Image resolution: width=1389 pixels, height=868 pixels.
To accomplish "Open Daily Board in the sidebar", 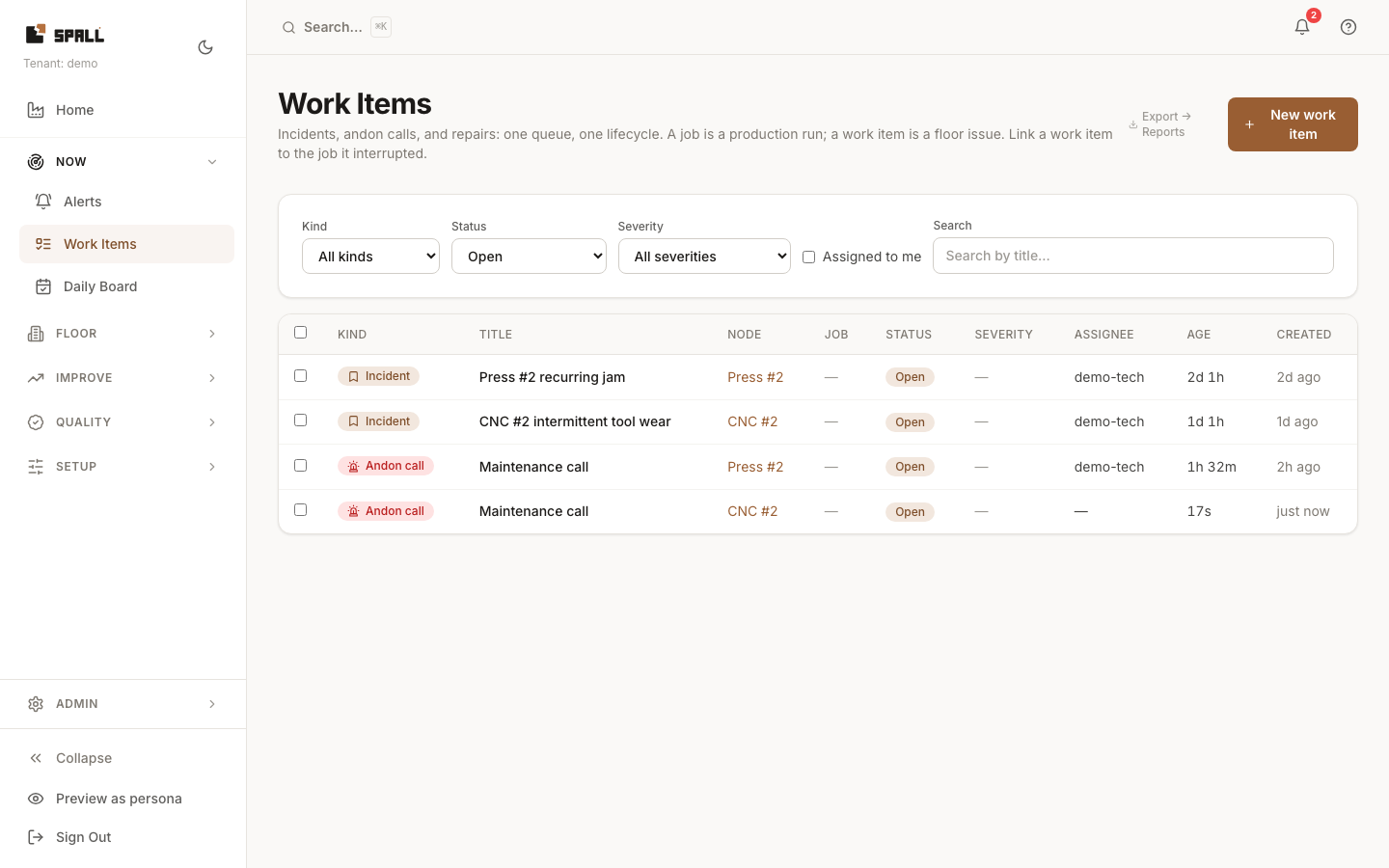I will pos(126,286).
